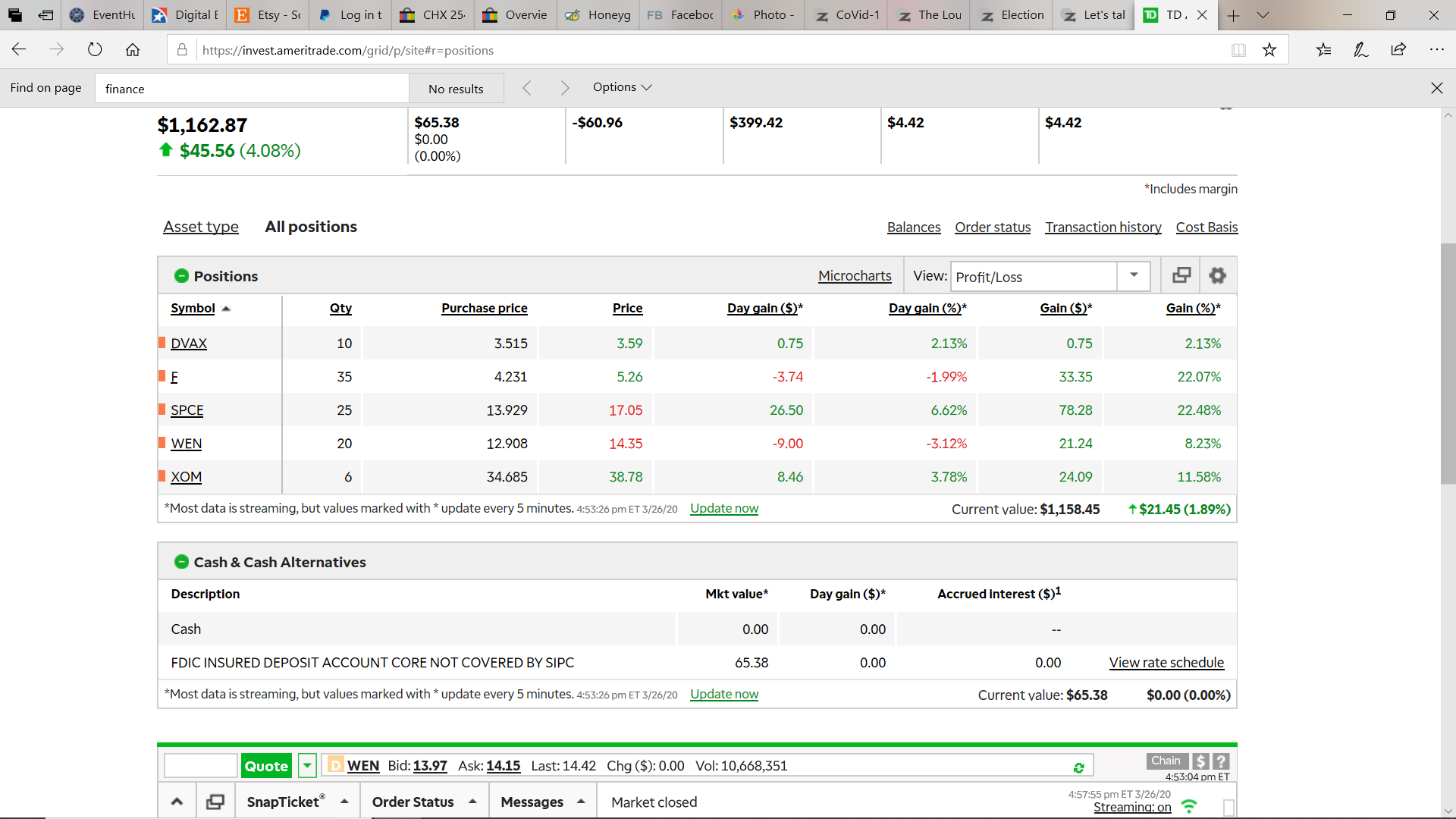
Task: Show tabs you've set aside
Action: pos(15,15)
